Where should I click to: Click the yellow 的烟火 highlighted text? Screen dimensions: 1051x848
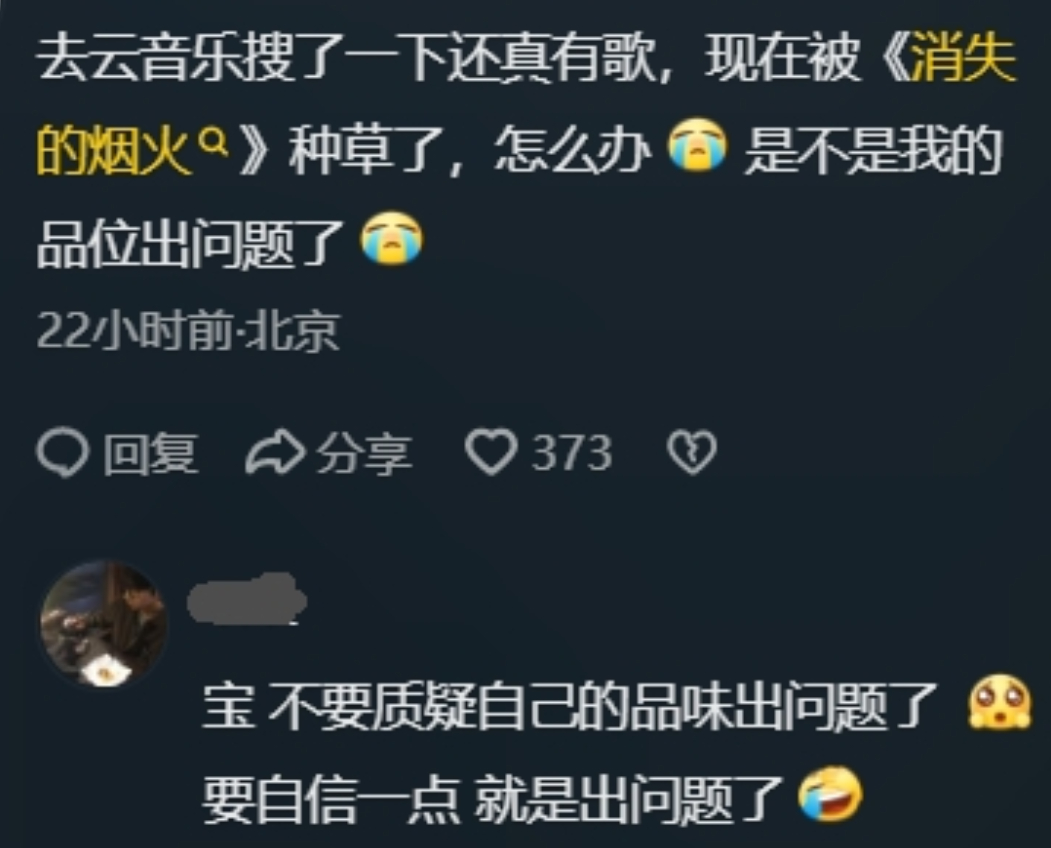click(x=113, y=151)
